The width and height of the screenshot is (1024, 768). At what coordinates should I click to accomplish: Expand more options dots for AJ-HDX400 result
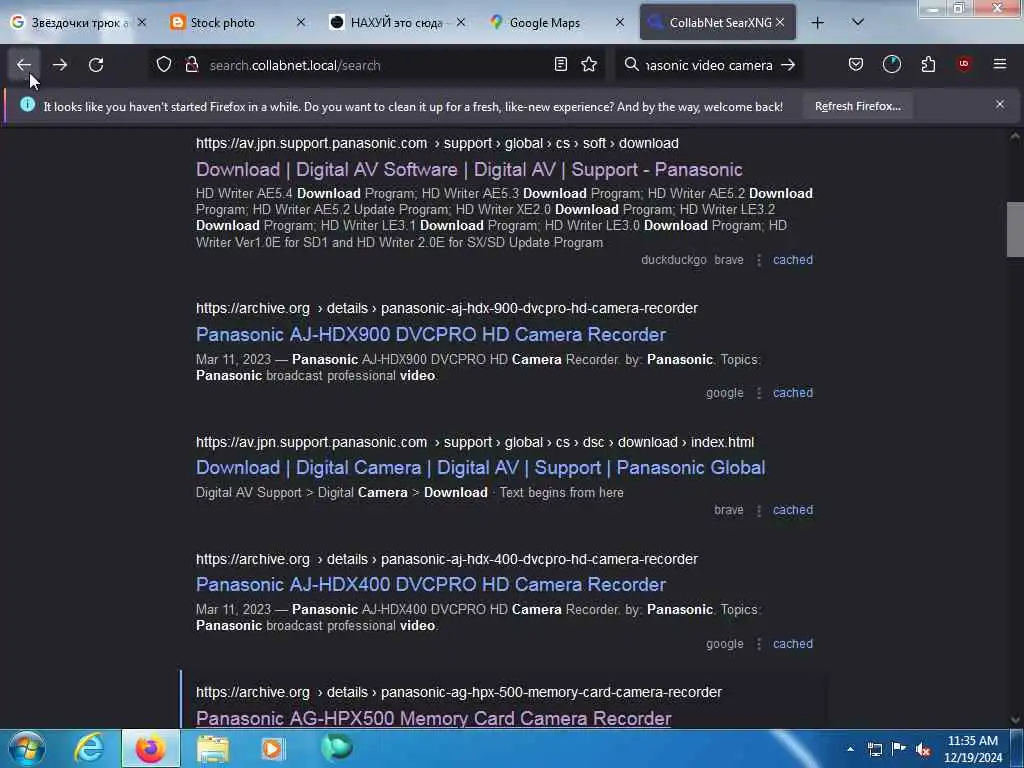[758, 644]
